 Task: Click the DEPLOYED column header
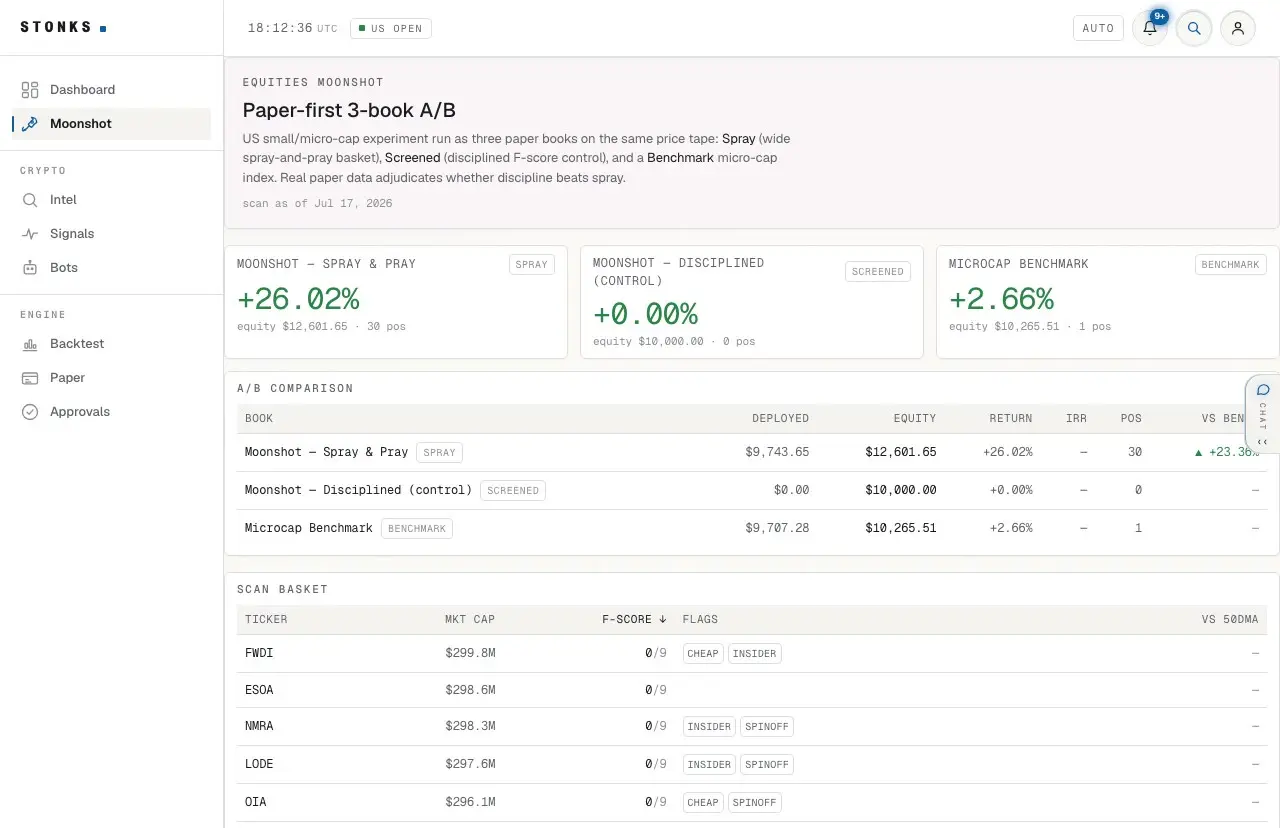[780, 418]
